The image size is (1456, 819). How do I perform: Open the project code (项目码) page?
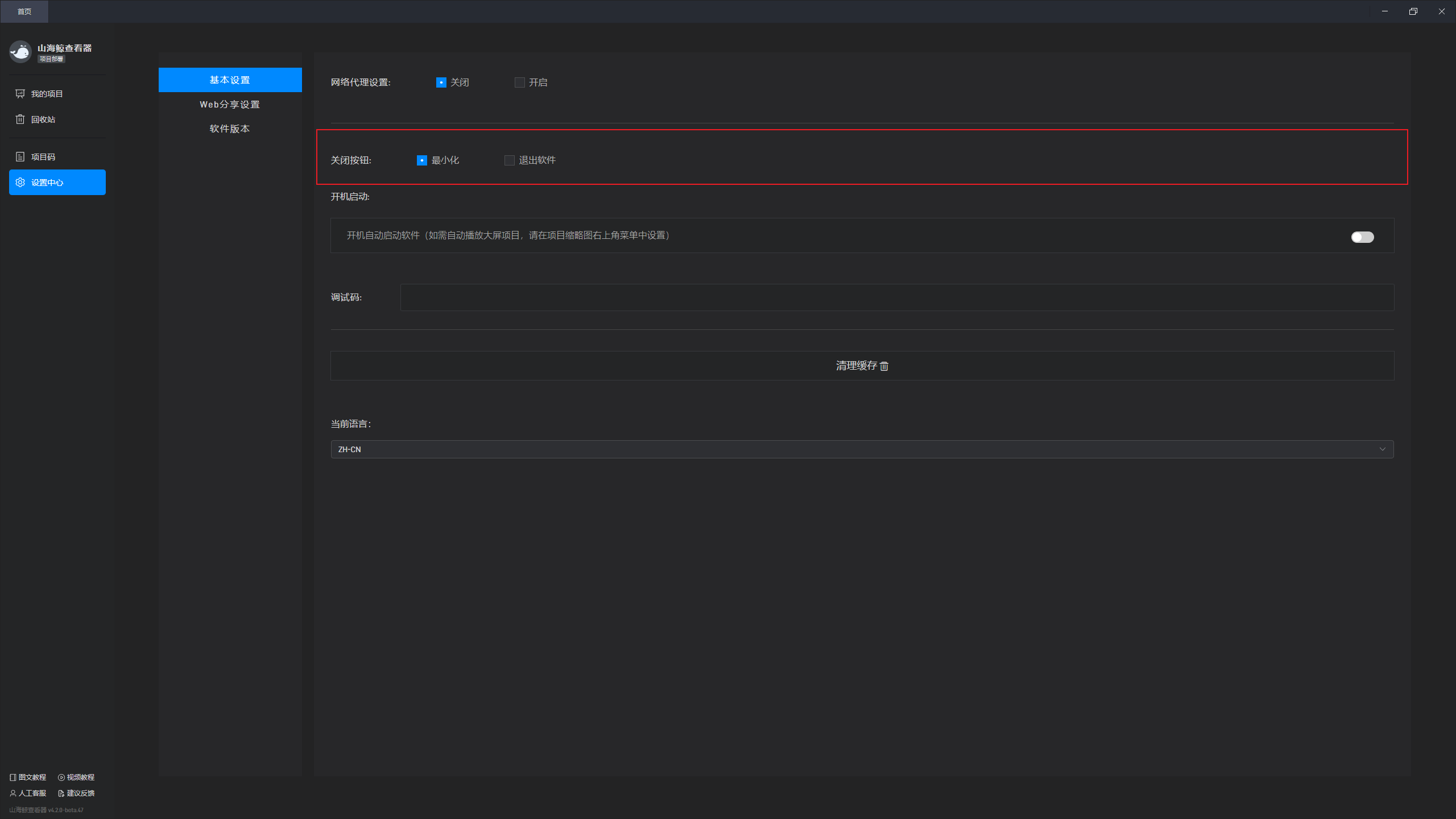click(43, 157)
